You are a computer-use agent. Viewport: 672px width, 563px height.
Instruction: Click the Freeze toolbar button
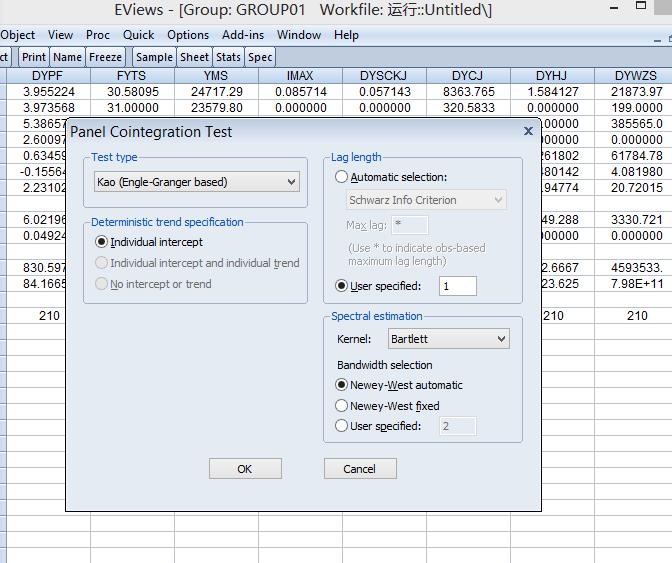(x=105, y=57)
